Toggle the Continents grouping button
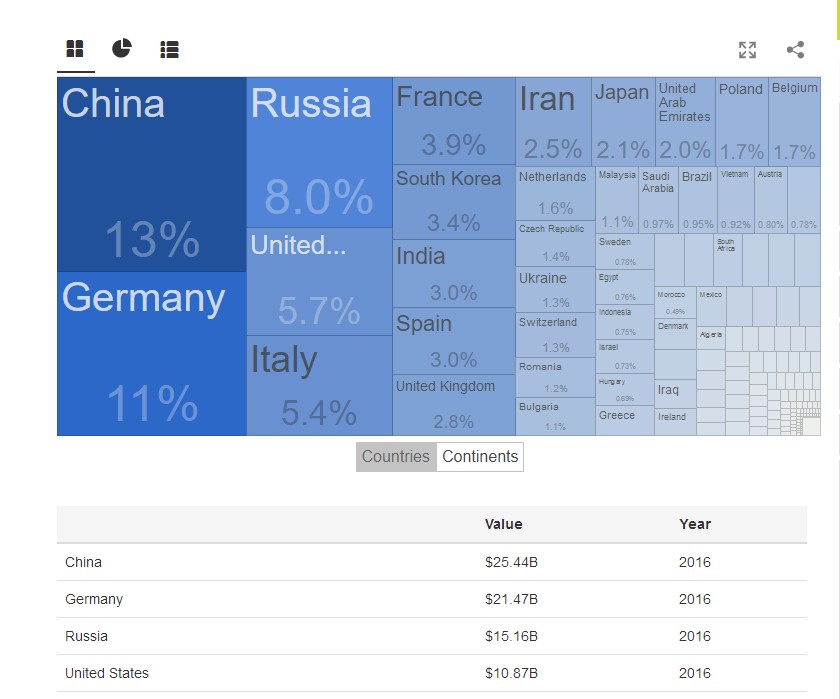 480,457
